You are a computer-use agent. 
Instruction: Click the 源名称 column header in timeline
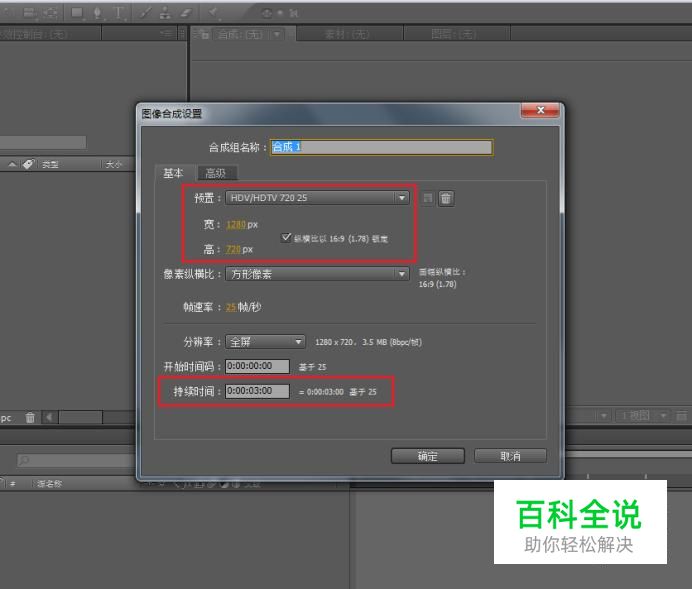click(x=49, y=484)
